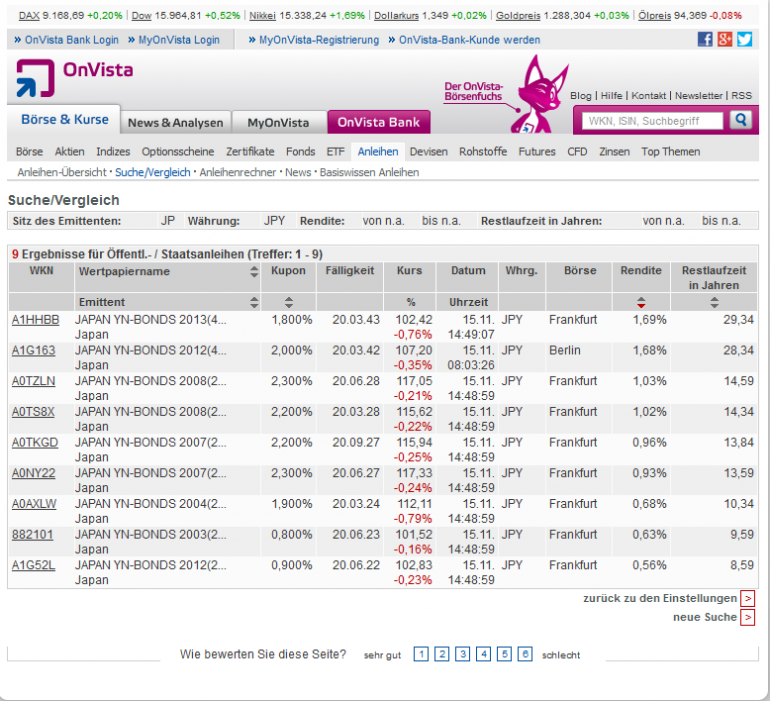Rate the page with score 4

(483, 654)
